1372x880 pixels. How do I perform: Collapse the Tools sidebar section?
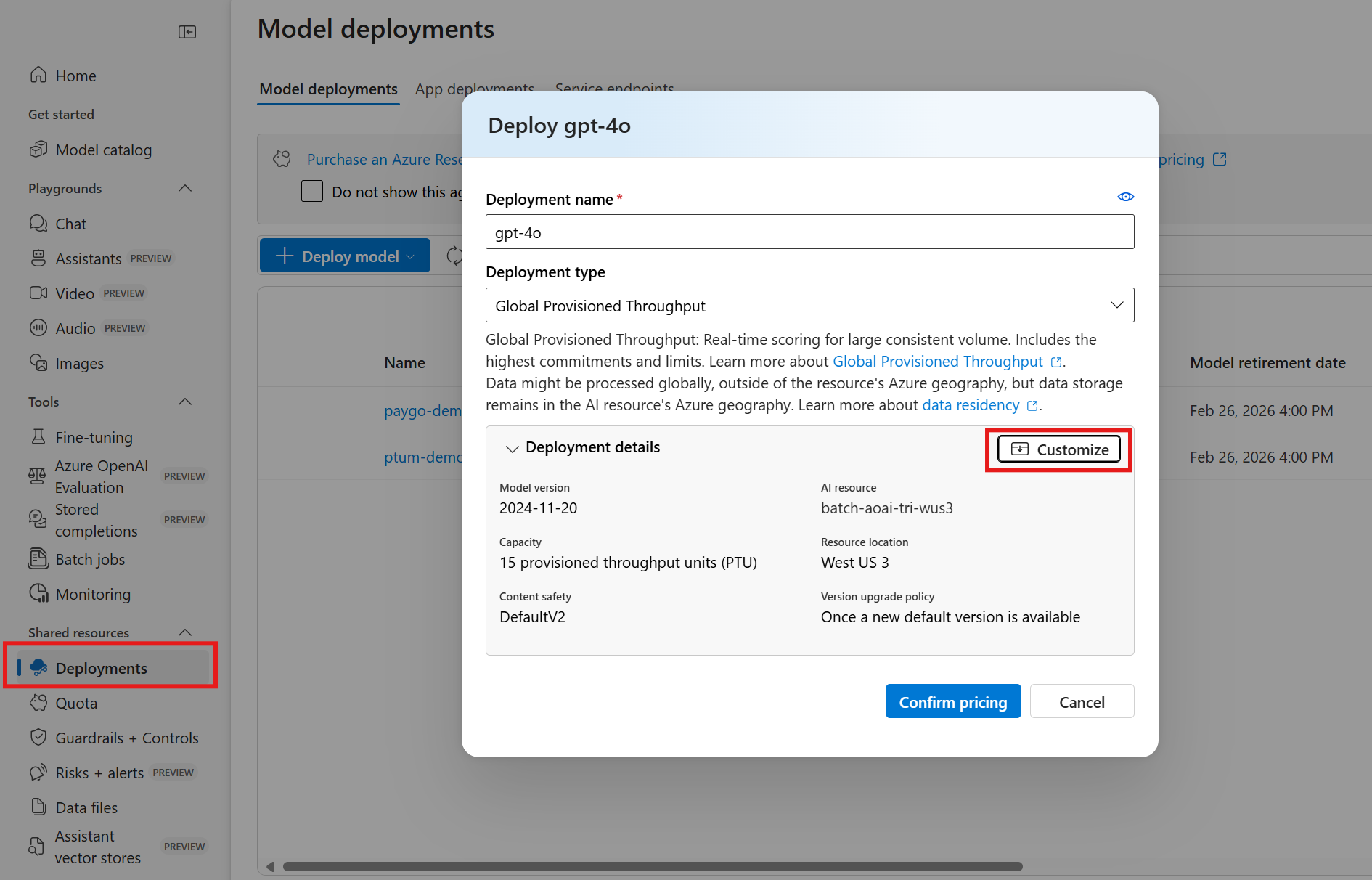tap(185, 402)
